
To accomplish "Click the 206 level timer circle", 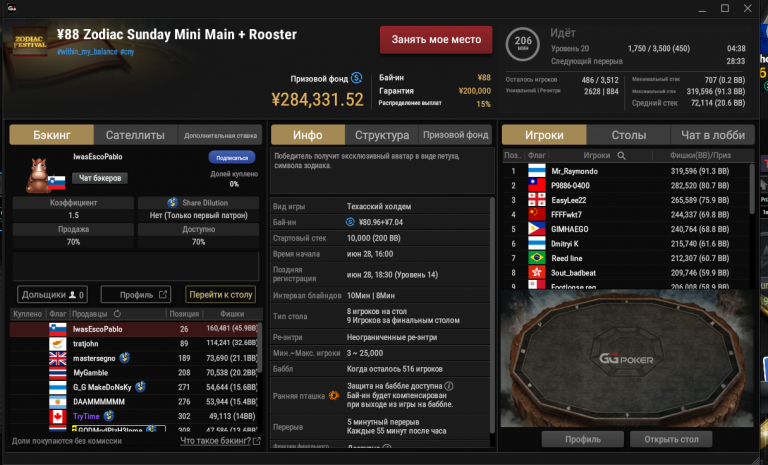I will point(523,44).
